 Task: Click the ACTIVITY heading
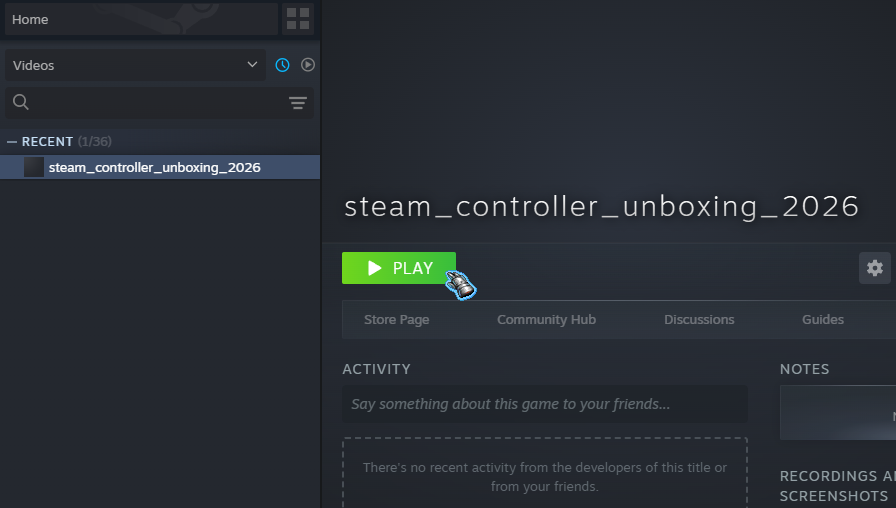click(x=377, y=369)
